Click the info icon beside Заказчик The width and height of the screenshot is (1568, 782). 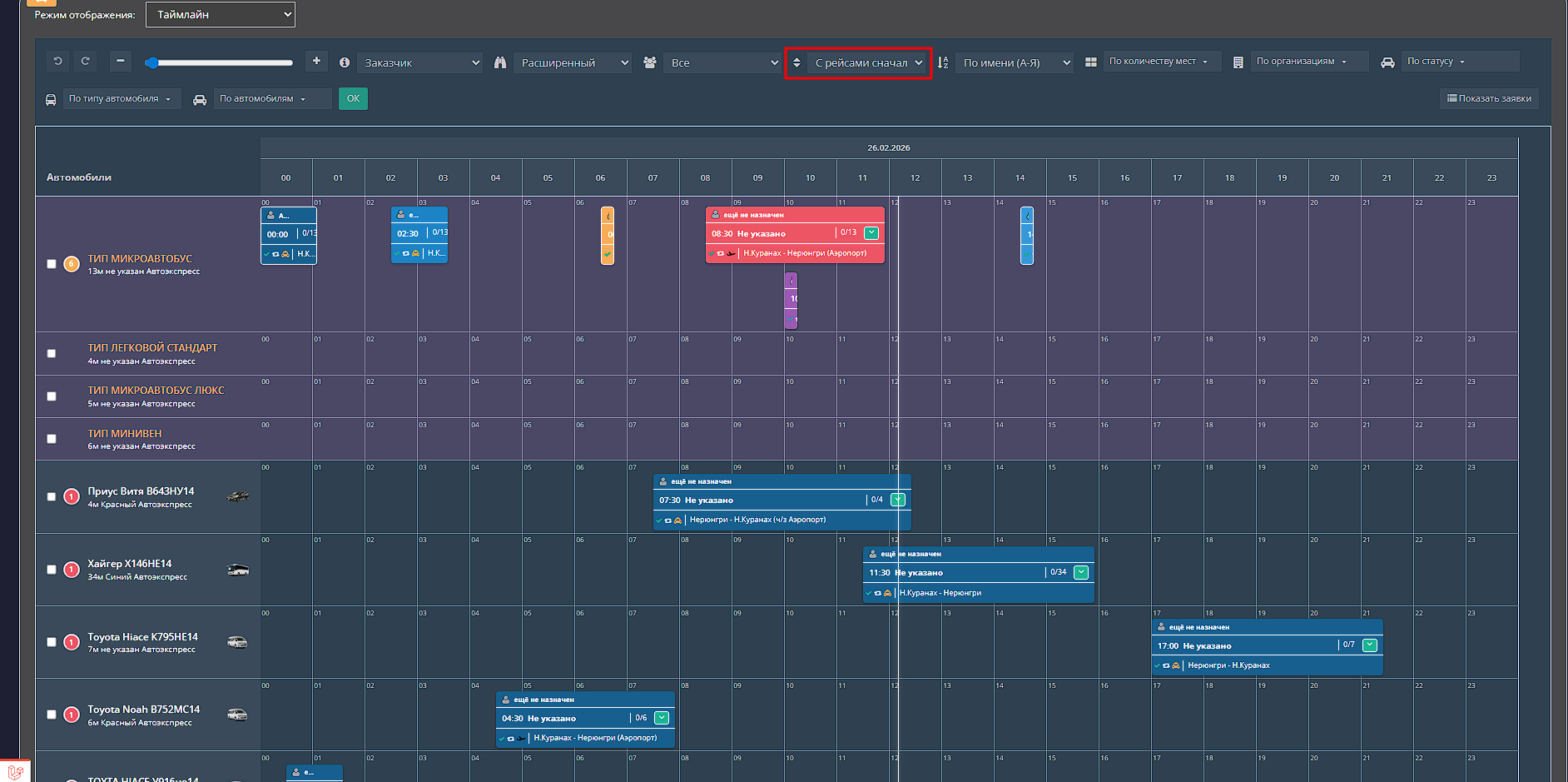pos(345,62)
